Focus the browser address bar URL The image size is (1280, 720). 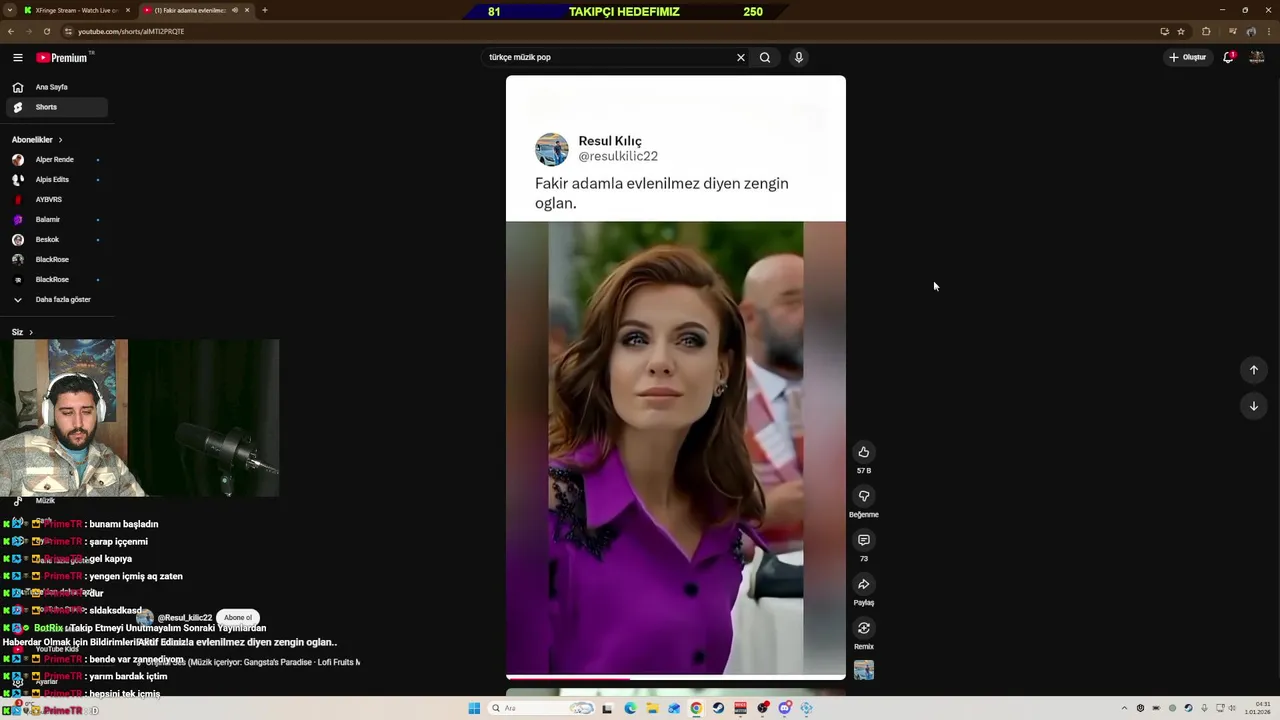(131, 31)
